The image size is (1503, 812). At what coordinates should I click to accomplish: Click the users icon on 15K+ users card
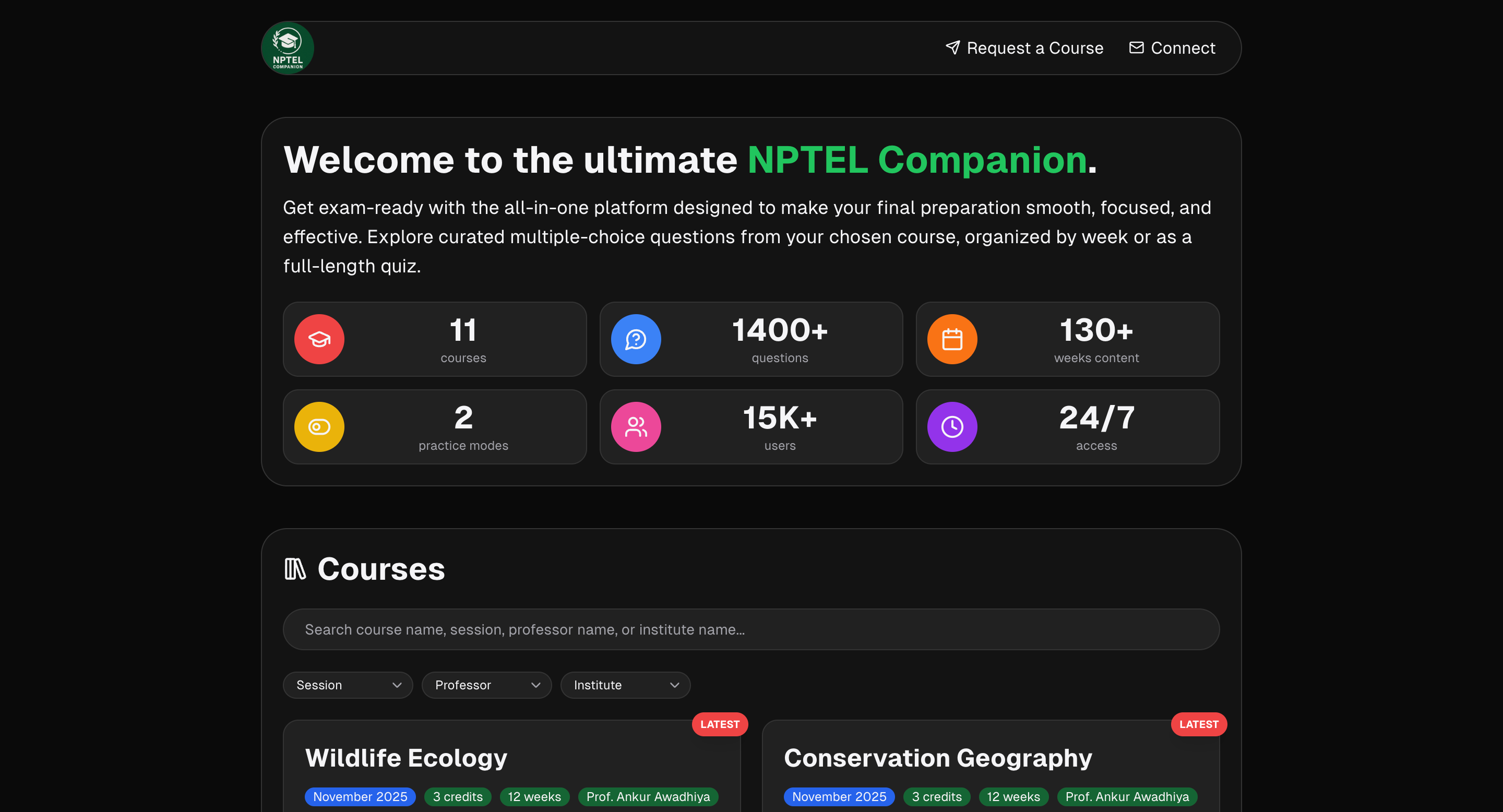pyautogui.click(x=636, y=426)
